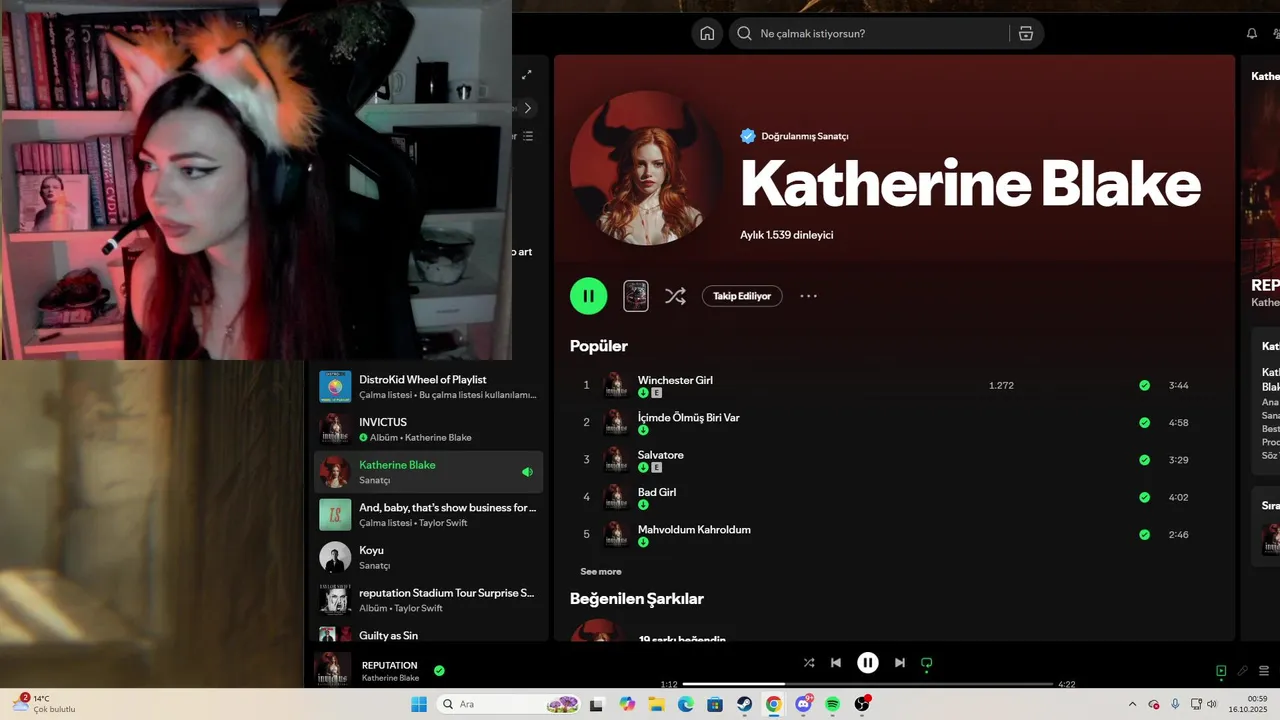Toggle liked checkmark for İçimde Ölmüş Biri Var
The height and width of the screenshot is (720, 1280).
(1144, 422)
